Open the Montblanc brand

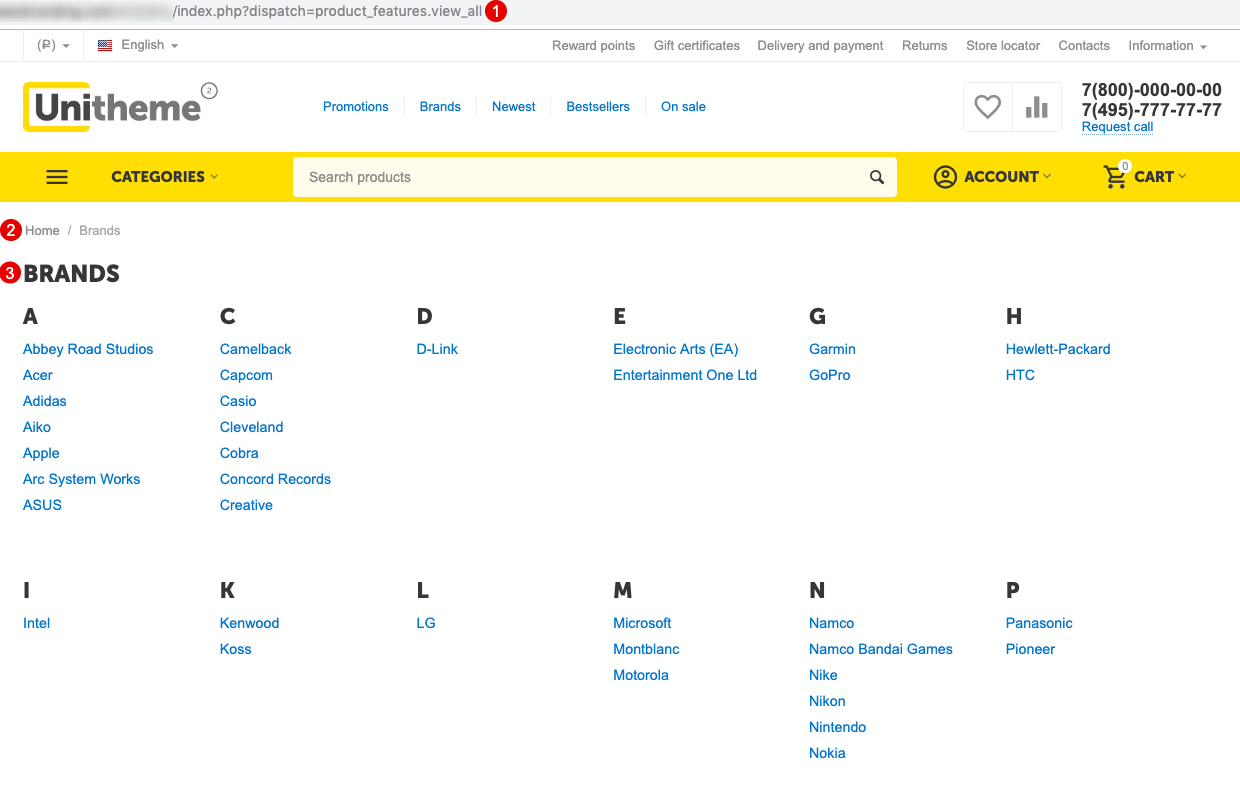point(646,649)
